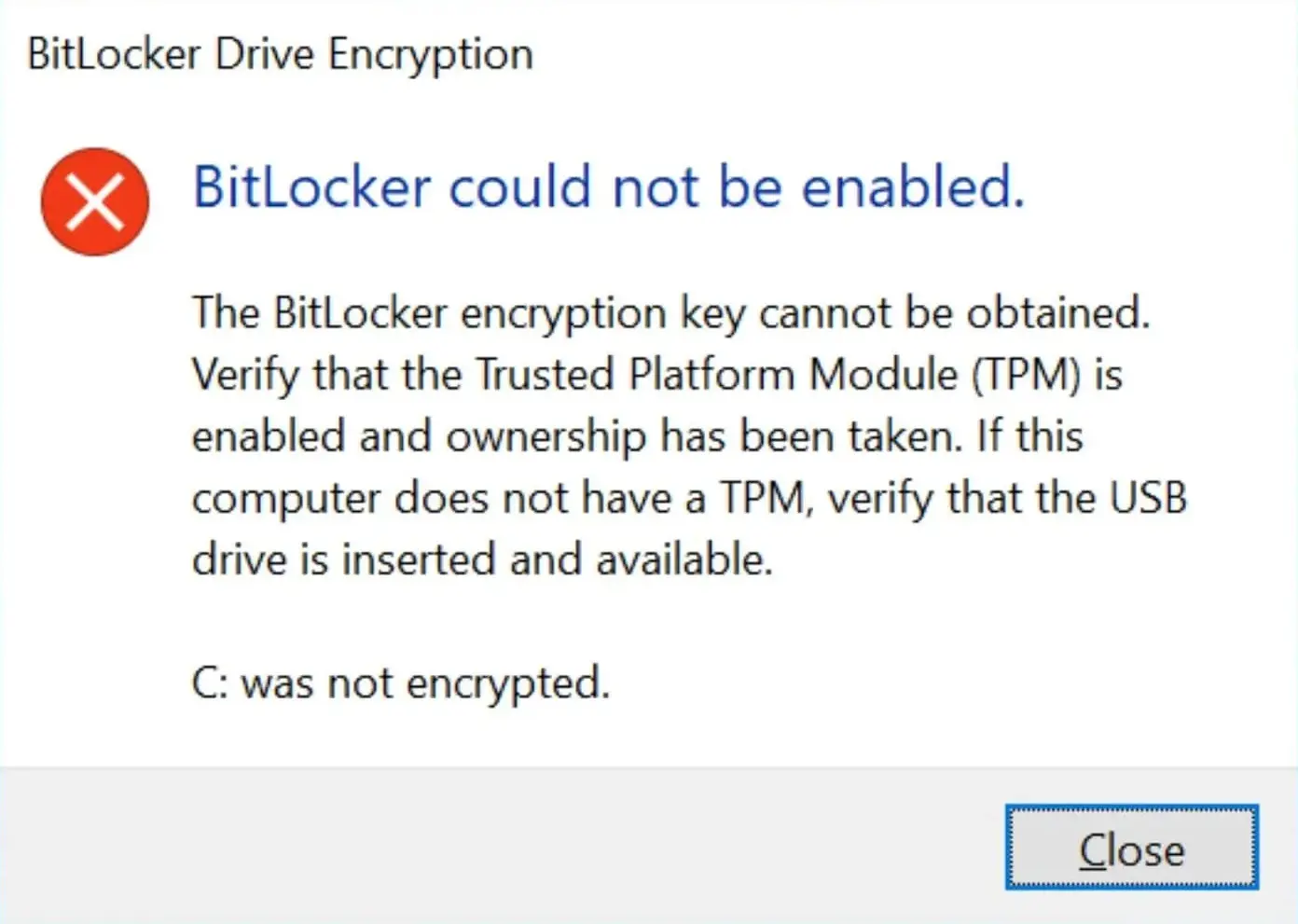Click the 'computer does not have a' text
Viewport: 1298px width, 924px height.
coord(448,499)
